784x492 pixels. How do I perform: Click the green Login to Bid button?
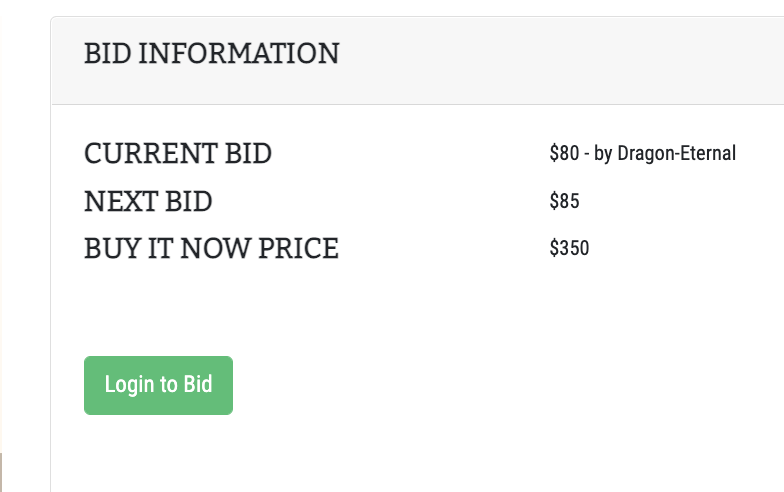point(158,385)
